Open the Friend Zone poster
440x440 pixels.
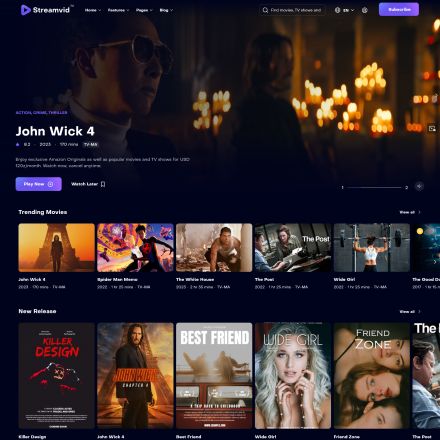pyautogui.click(x=372, y=375)
